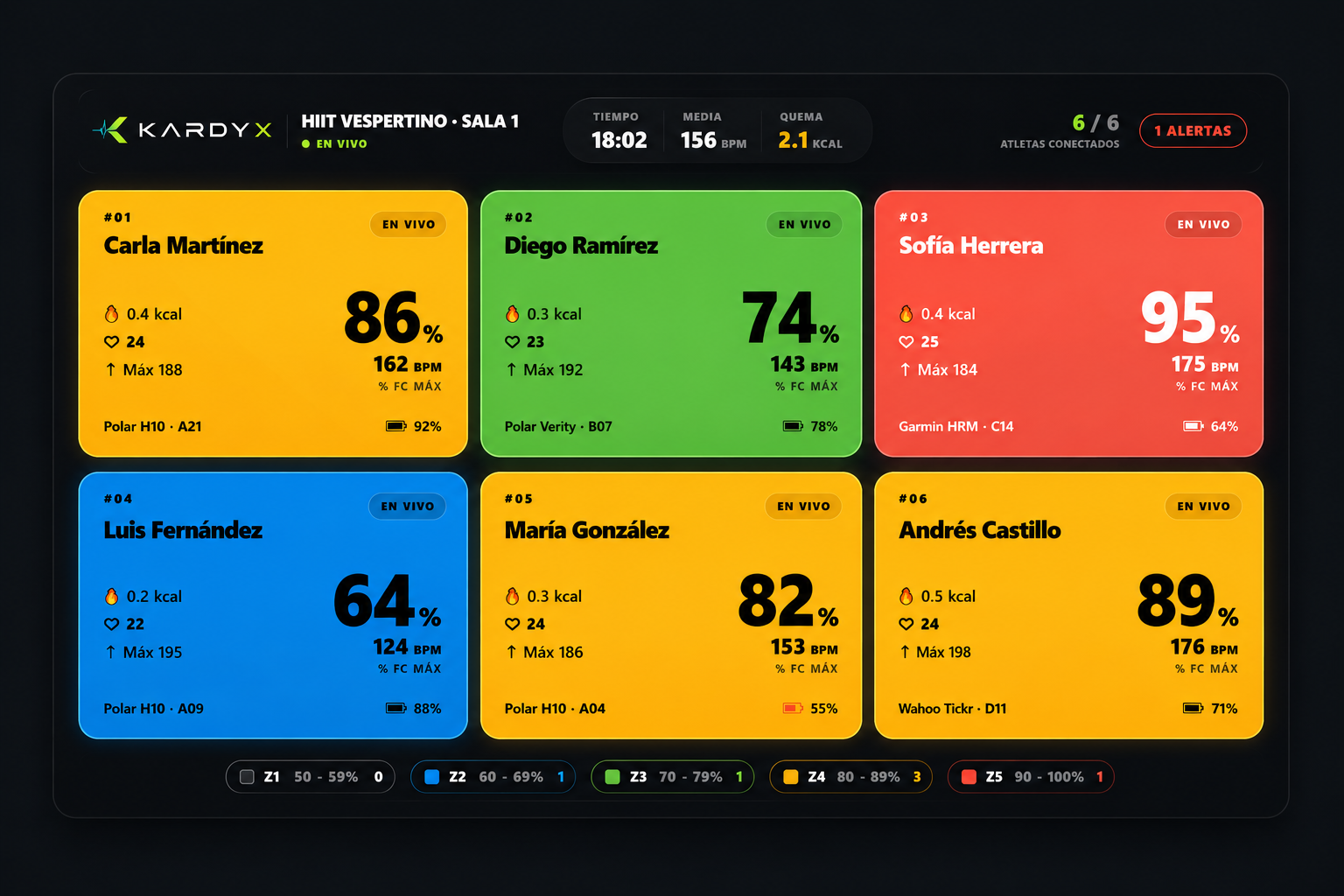Click the heart icon on Luis Fernández's card
Screen dimensions: 1344x896
tap(111, 624)
